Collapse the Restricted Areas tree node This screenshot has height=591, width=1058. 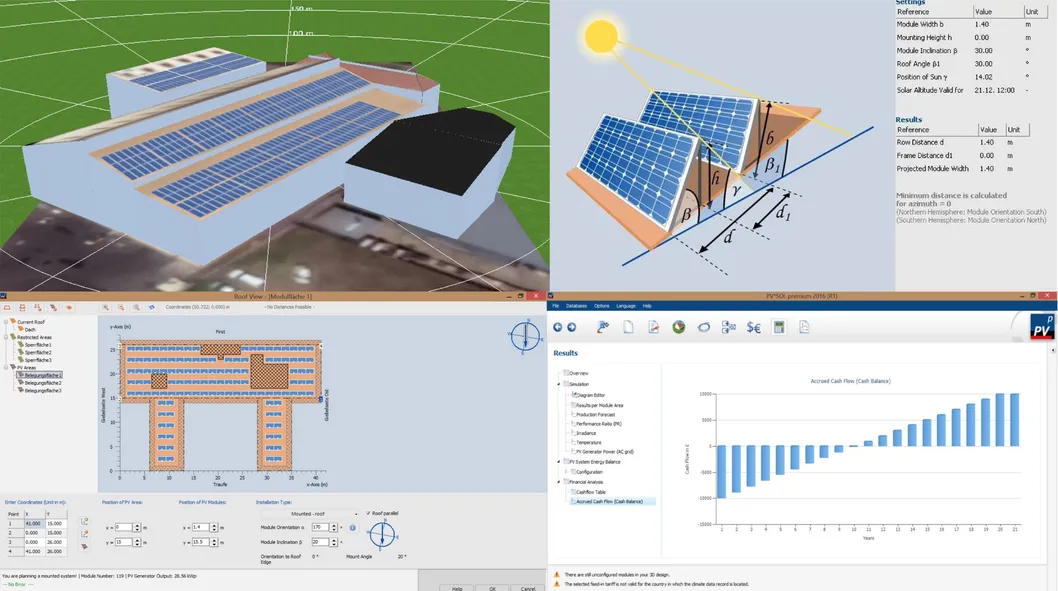(x=8, y=337)
